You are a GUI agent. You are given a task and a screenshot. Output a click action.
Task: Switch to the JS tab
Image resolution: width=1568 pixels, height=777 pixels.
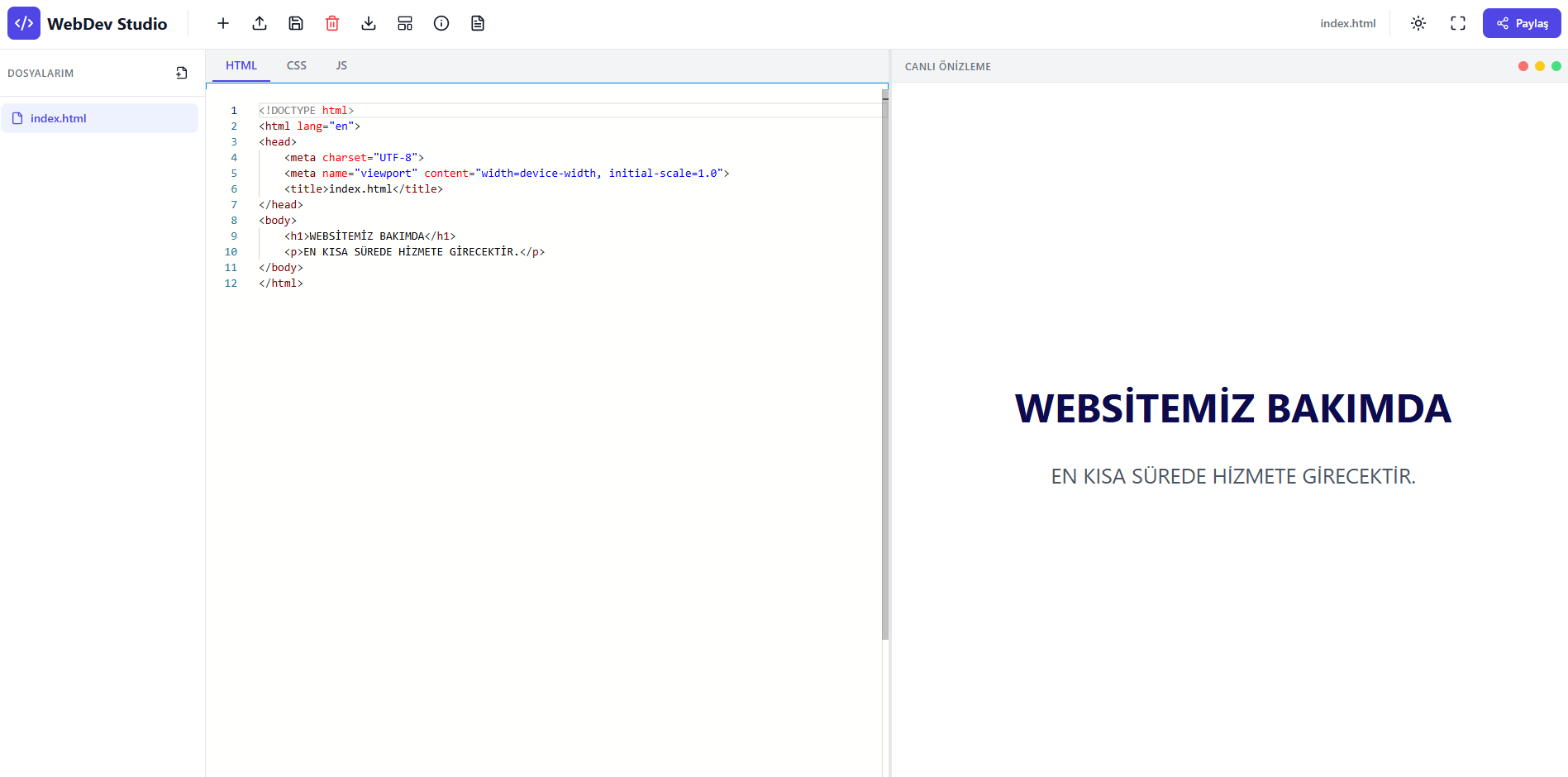[341, 65]
